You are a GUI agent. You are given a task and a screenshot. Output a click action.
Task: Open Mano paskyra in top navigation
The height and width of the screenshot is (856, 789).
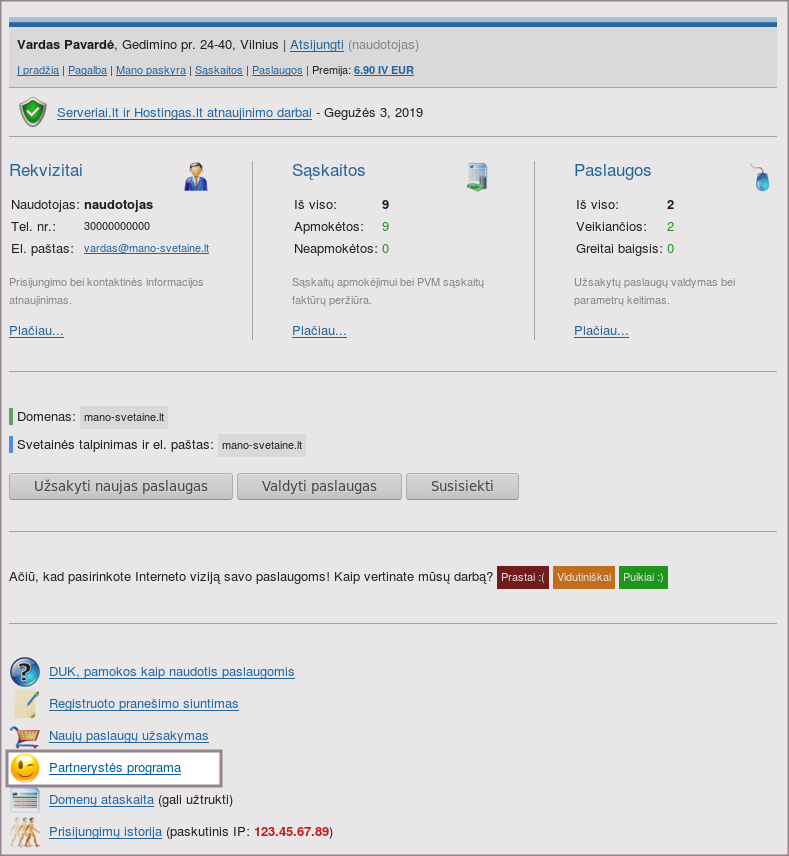point(151,71)
